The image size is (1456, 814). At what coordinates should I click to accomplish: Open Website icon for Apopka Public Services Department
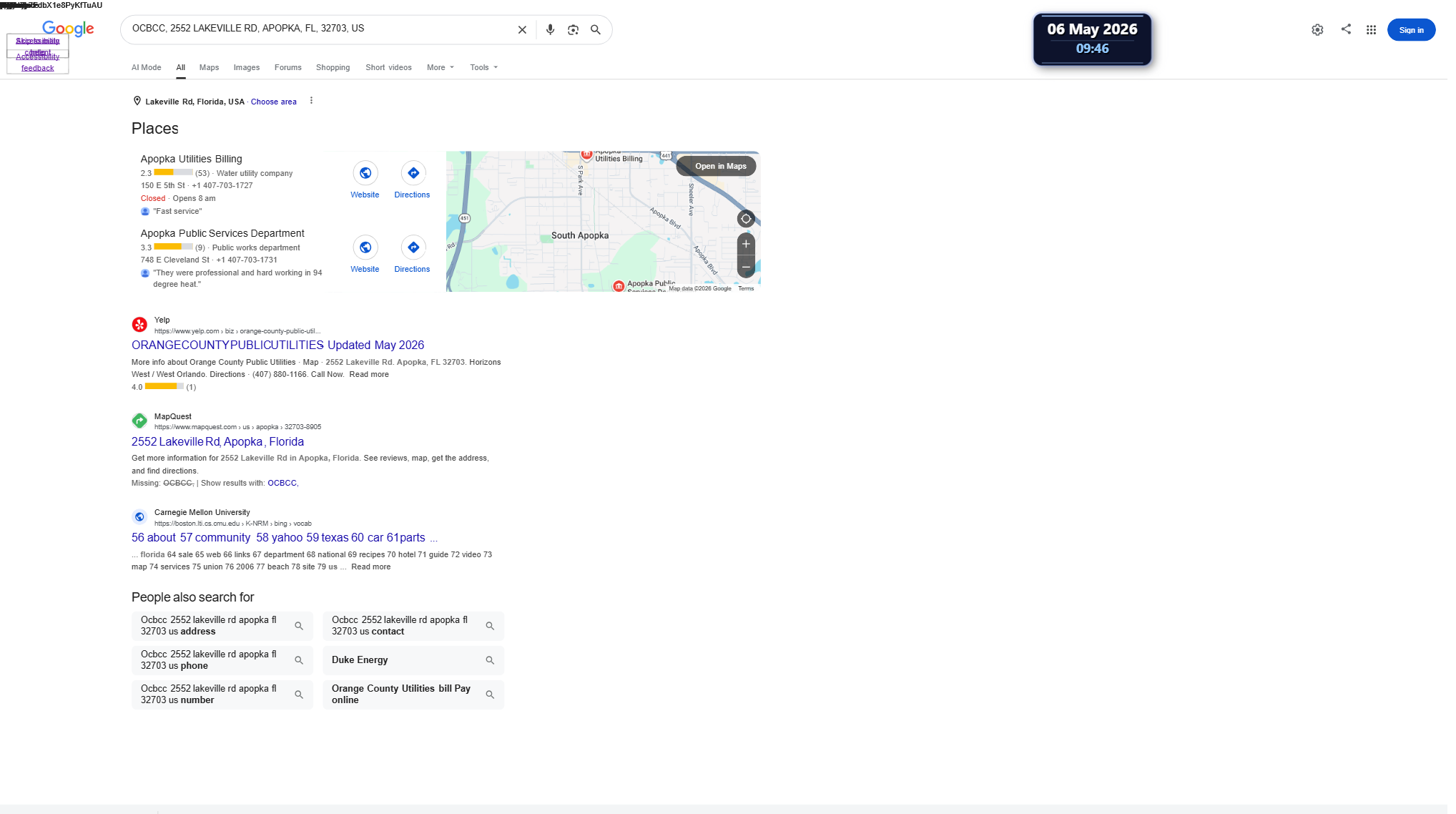pyautogui.click(x=365, y=247)
